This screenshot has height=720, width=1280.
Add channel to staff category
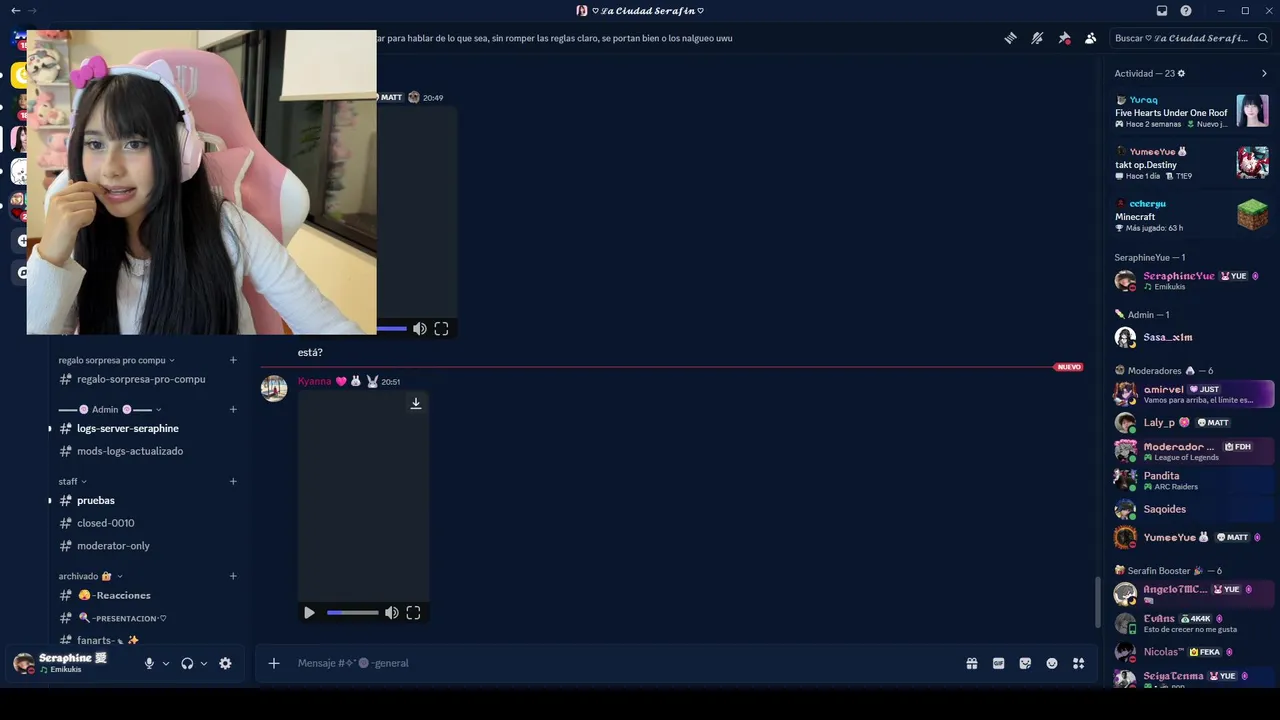tap(233, 481)
